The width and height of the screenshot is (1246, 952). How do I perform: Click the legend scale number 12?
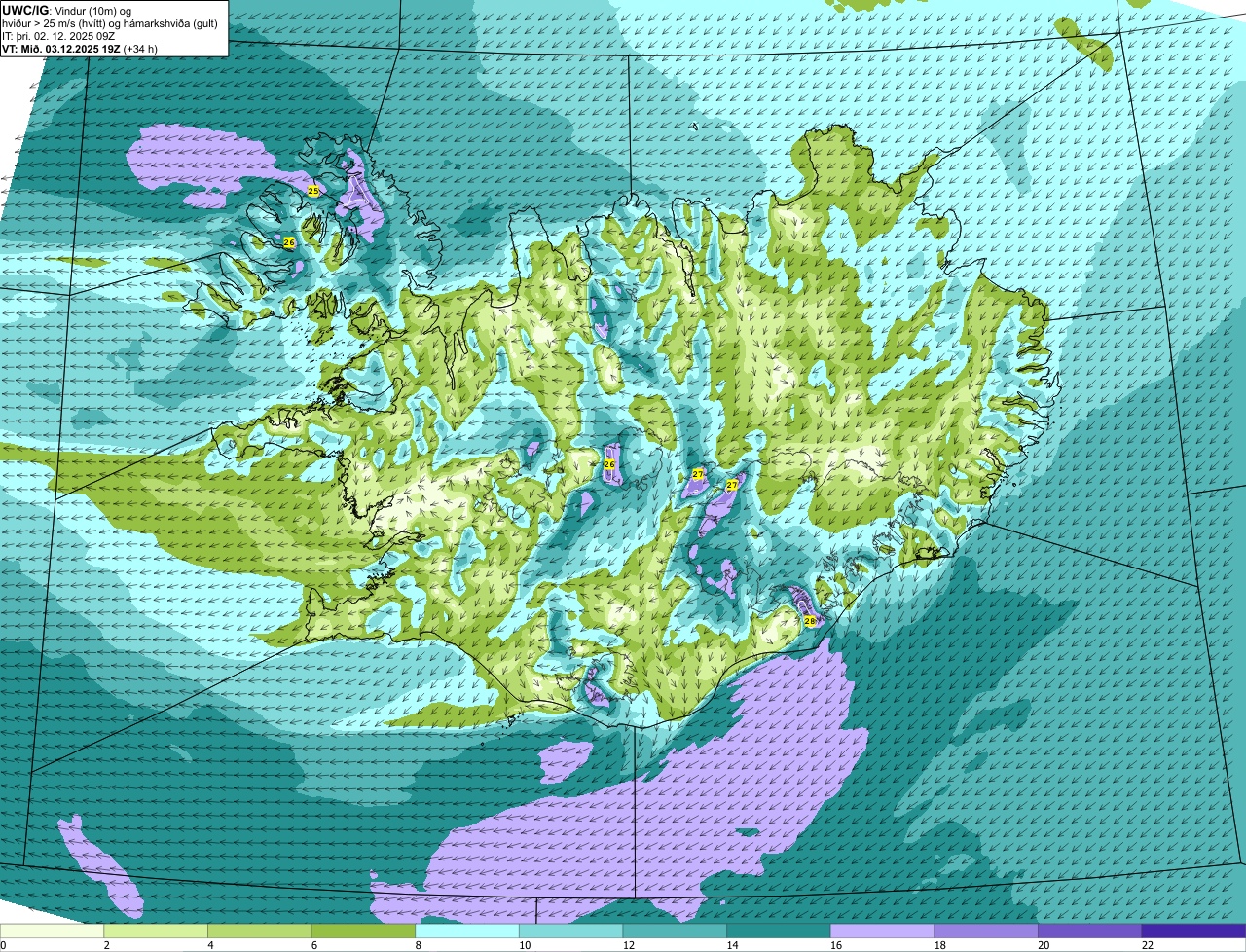(628, 945)
